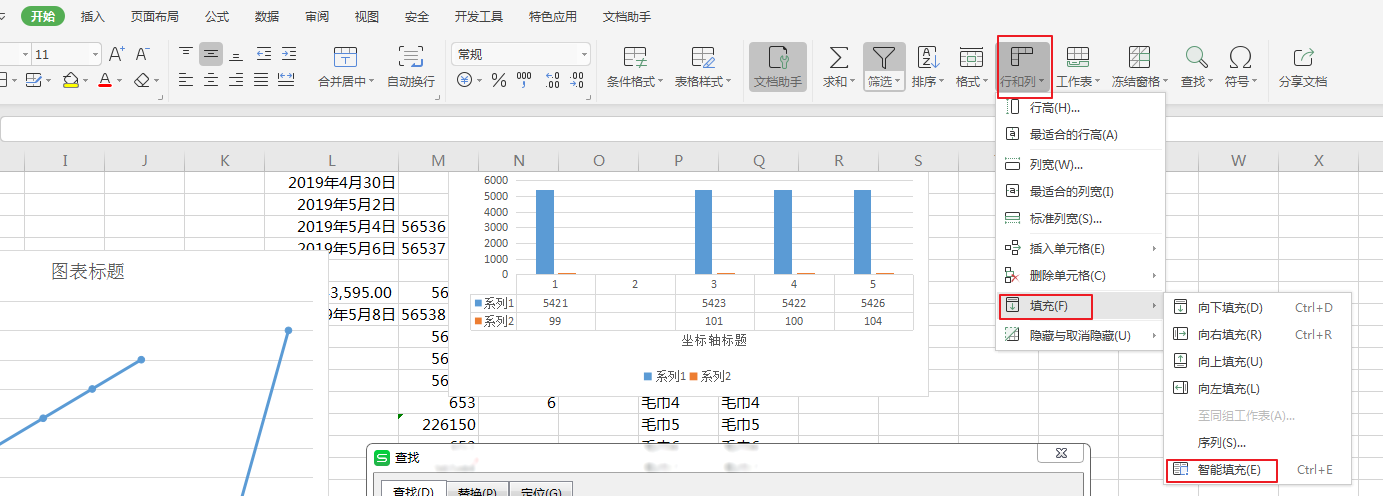
Task: Click the 筛选 filter funnel icon
Action: pyautogui.click(x=884, y=57)
